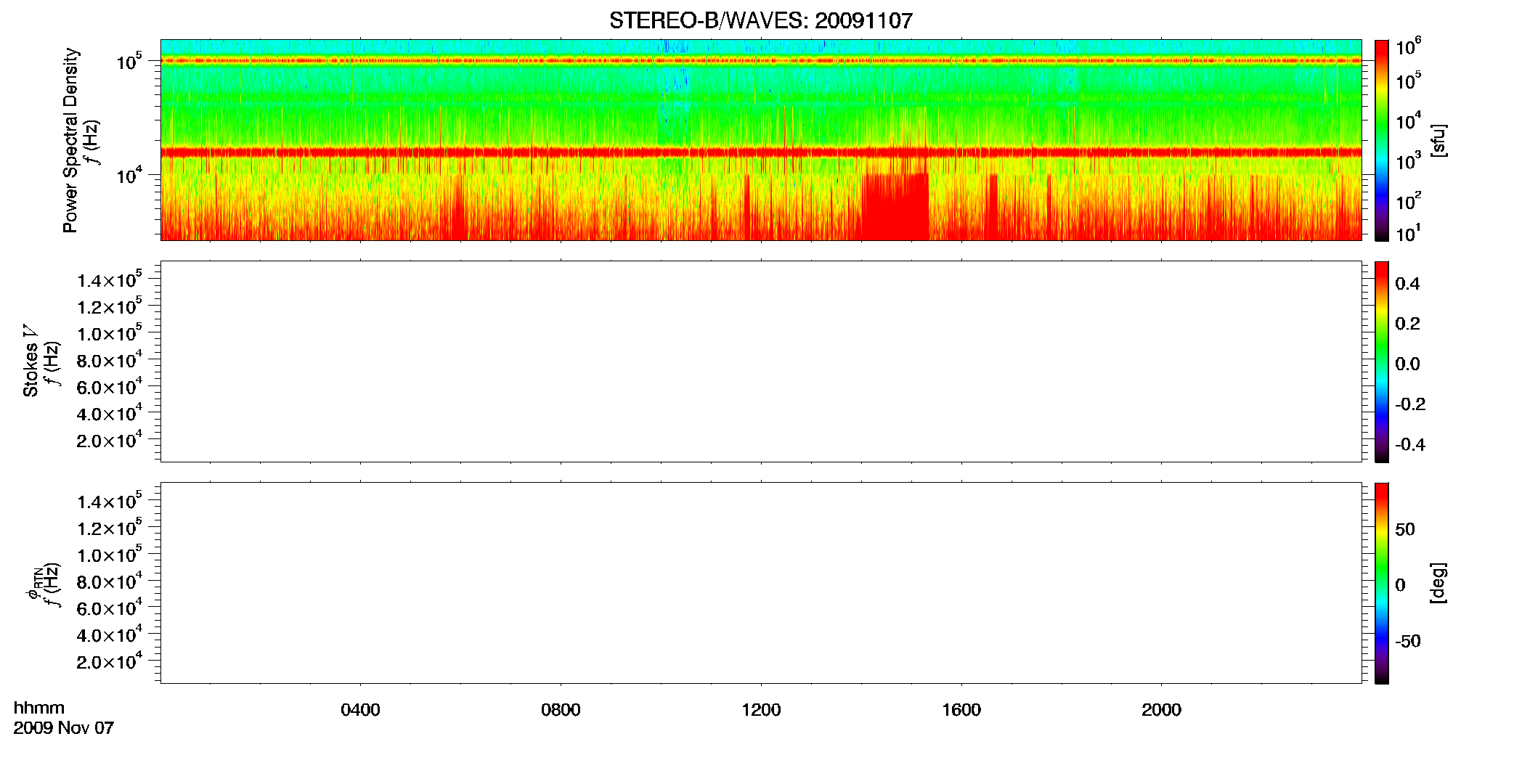The width and height of the screenshot is (1522, 784).
Task: Select the Power Spectral Density color bar
Action: point(1382,140)
